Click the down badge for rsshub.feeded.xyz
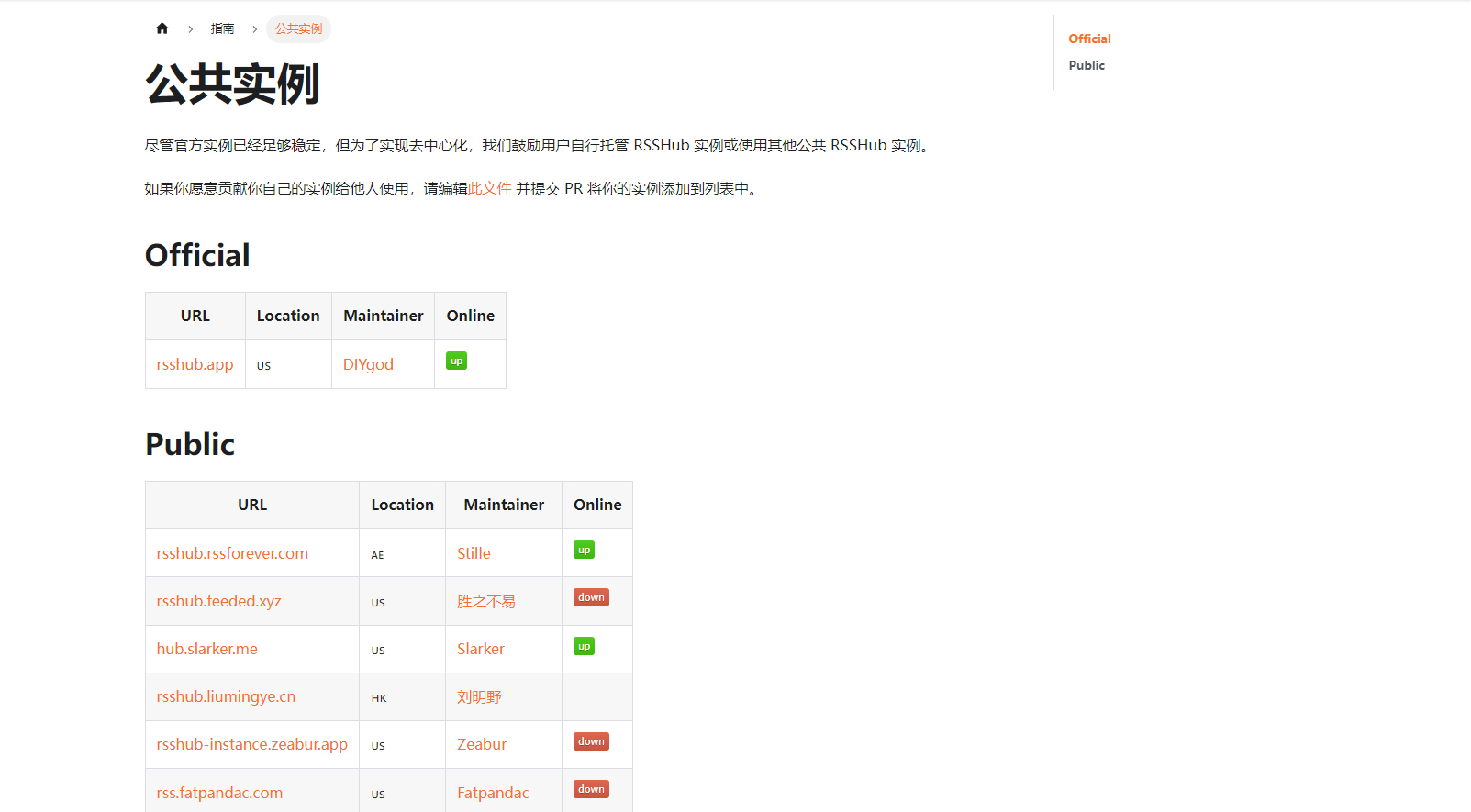This screenshot has width=1471, height=812. pos(592,597)
